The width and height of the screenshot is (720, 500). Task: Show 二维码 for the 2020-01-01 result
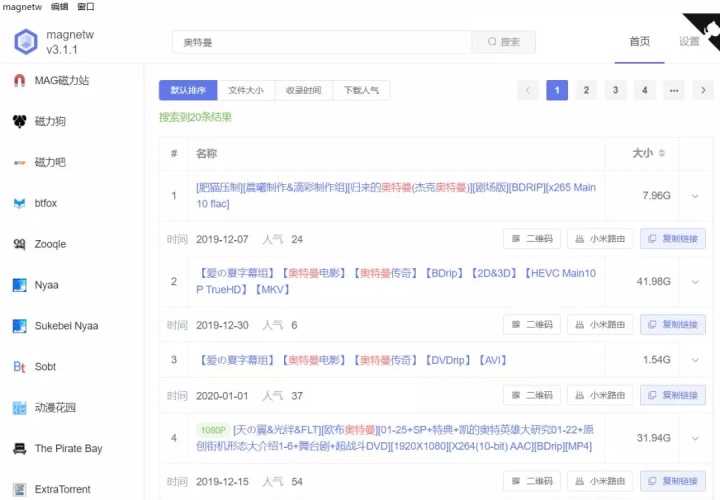tap(532, 395)
